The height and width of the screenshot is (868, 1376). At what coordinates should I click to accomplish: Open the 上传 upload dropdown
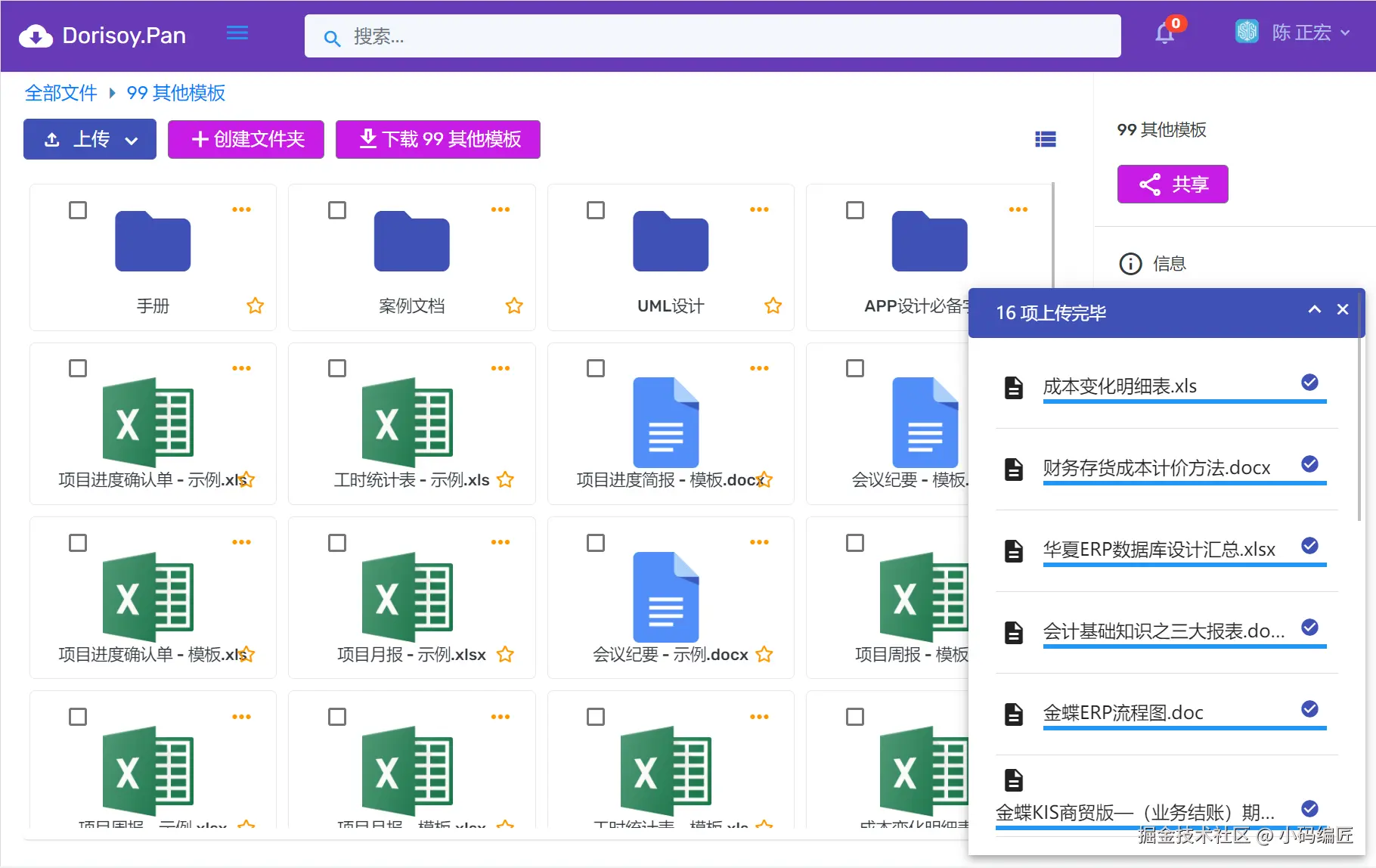click(x=90, y=139)
